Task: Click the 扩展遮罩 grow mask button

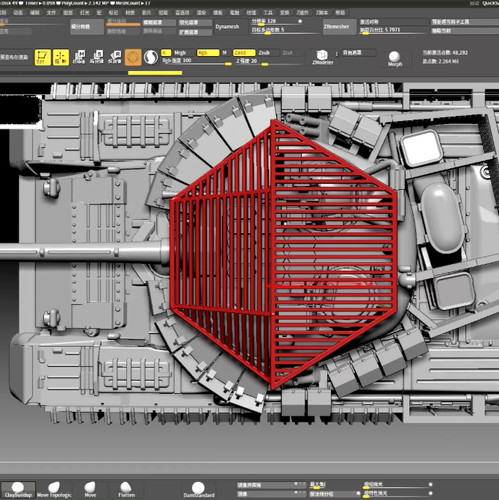Action: click(x=195, y=32)
